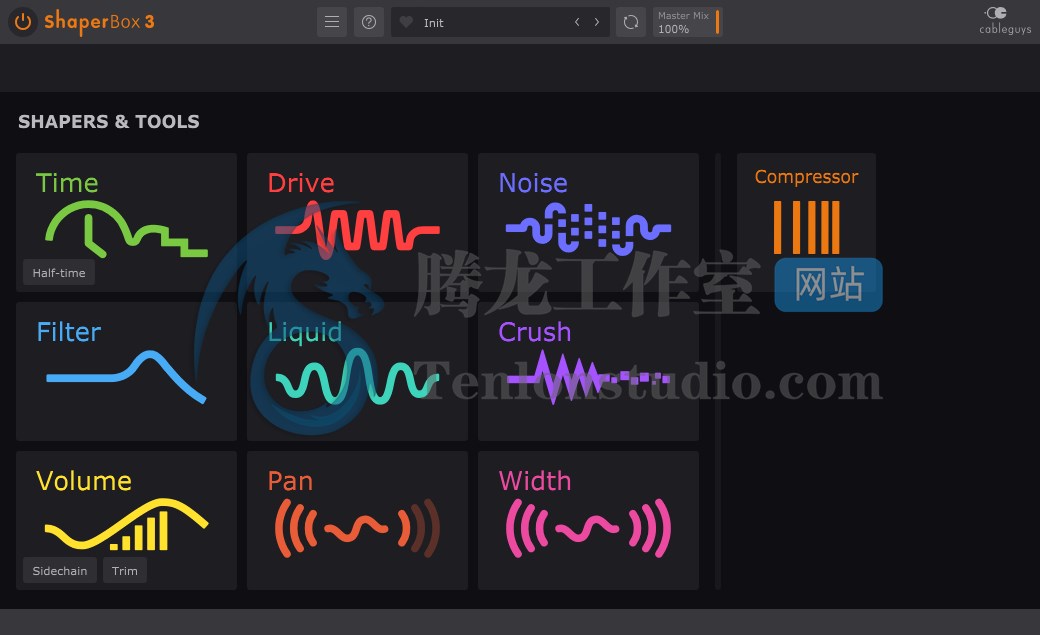This screenshot has width=1040, height=635.
Task: Add the Time shaper
Action: 126,222
